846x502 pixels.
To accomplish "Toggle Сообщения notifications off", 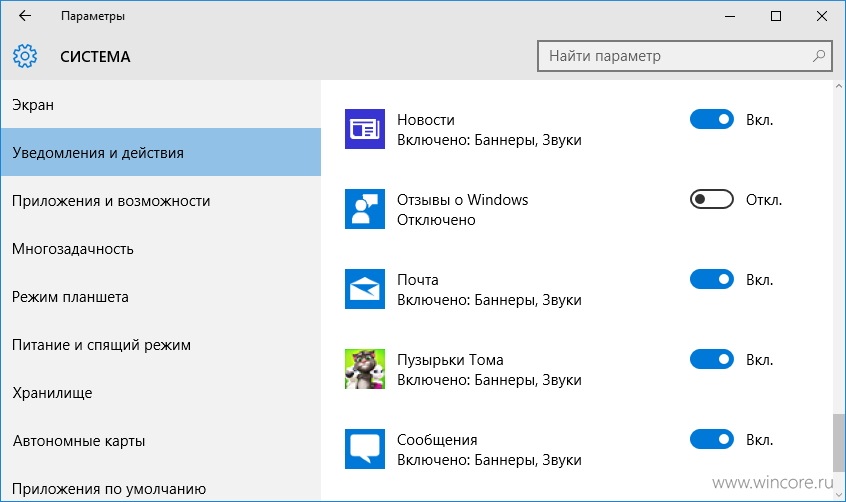I will point(712,439).
